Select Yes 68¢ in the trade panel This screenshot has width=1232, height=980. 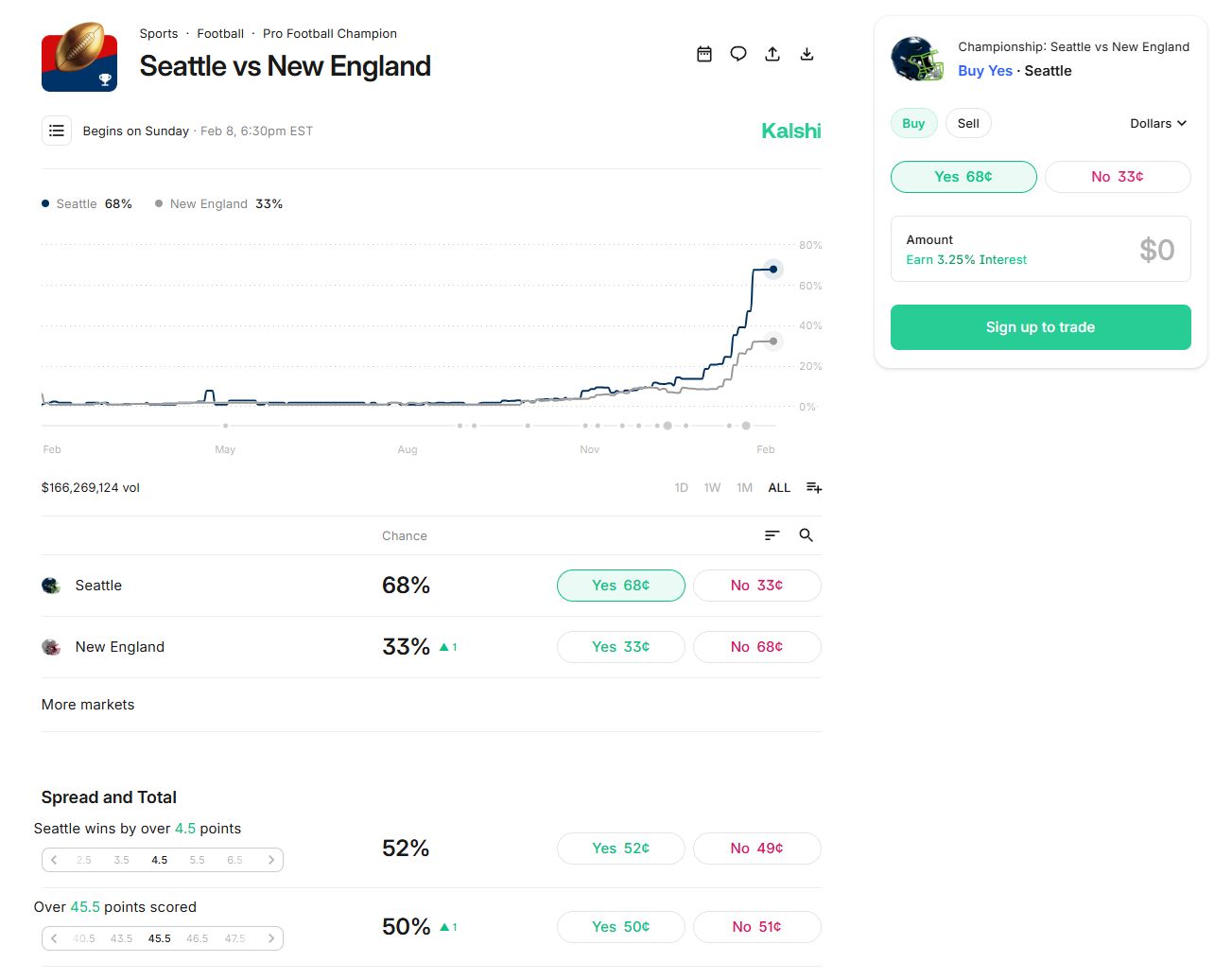(x=963, y=177)
